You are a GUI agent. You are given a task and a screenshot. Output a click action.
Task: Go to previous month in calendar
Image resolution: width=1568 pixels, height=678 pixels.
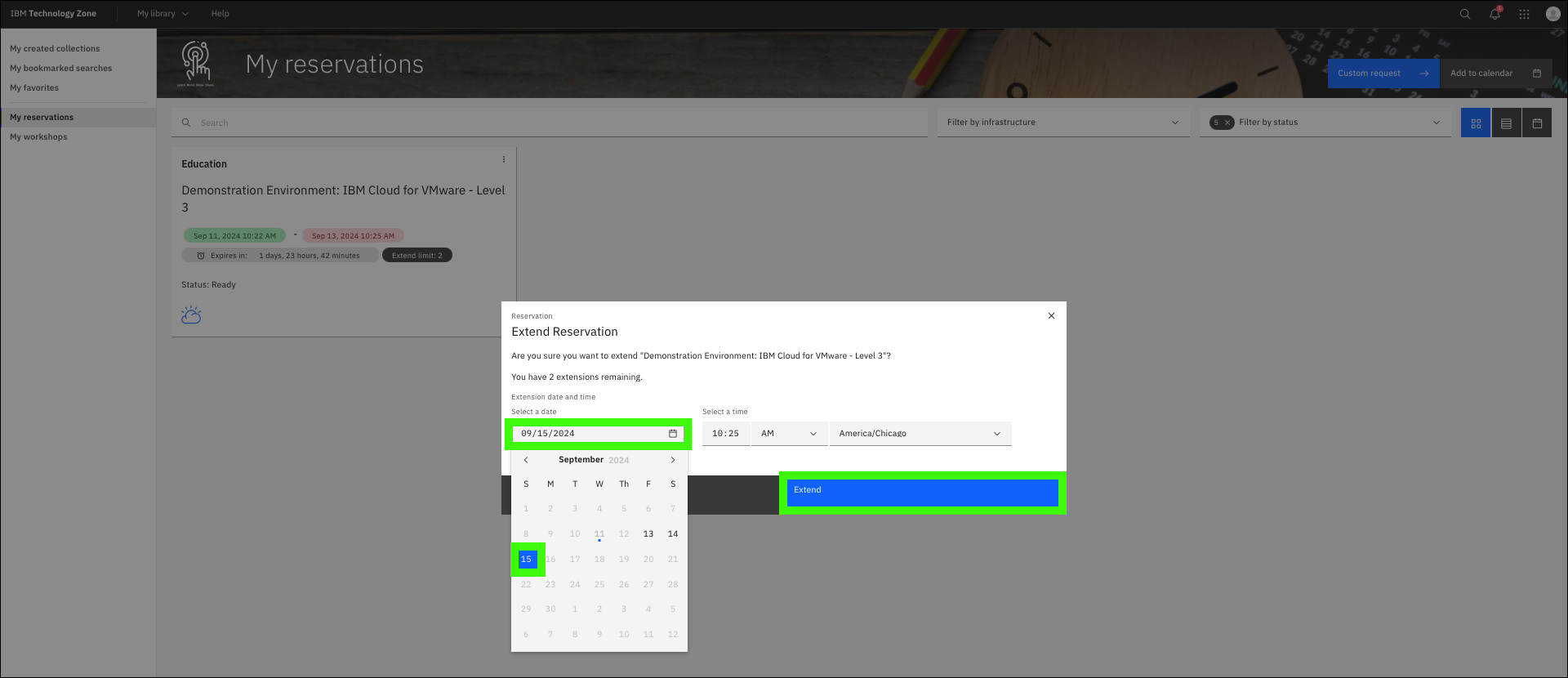526,460
